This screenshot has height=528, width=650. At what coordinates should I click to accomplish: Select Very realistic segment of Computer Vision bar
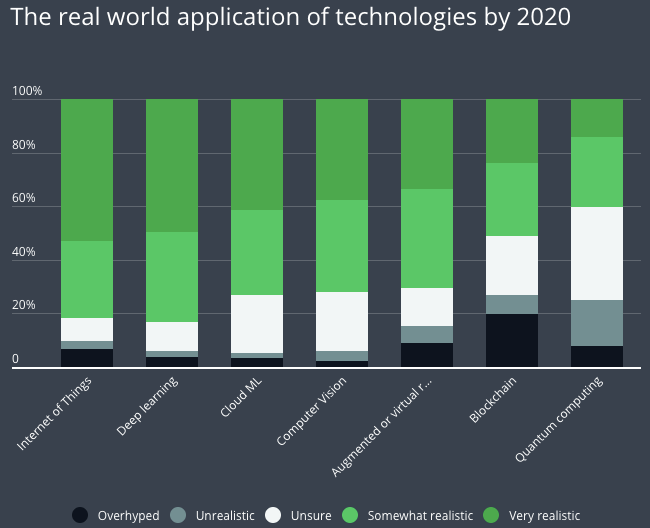click(x=342, y=150)
